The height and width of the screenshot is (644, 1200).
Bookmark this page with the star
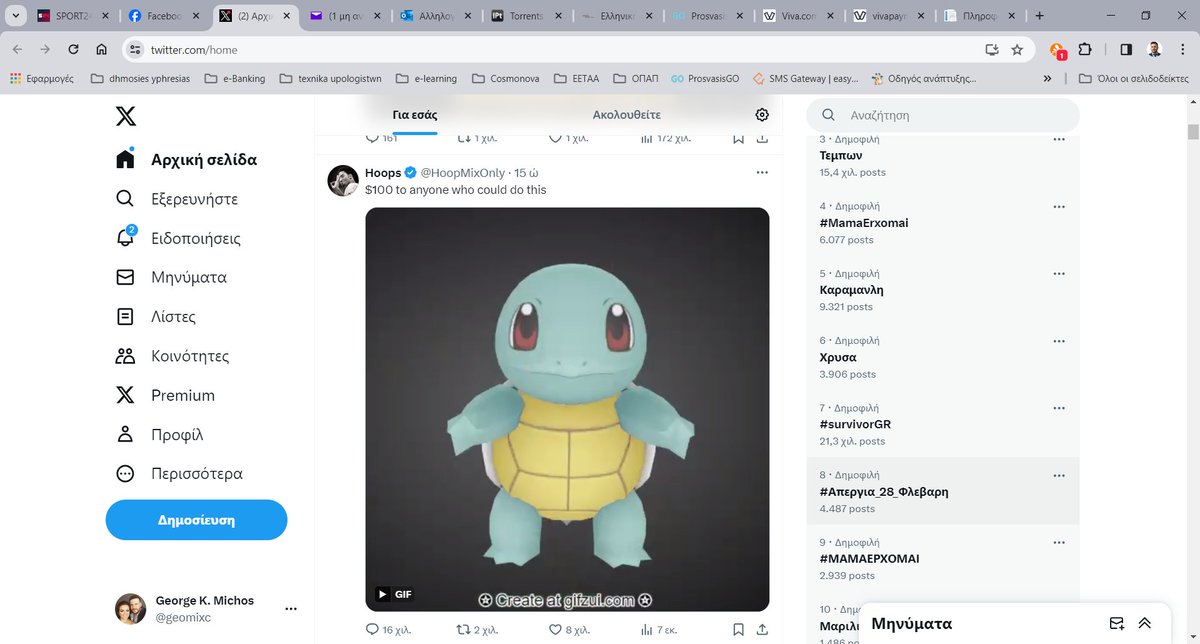tap(1017, 49)
